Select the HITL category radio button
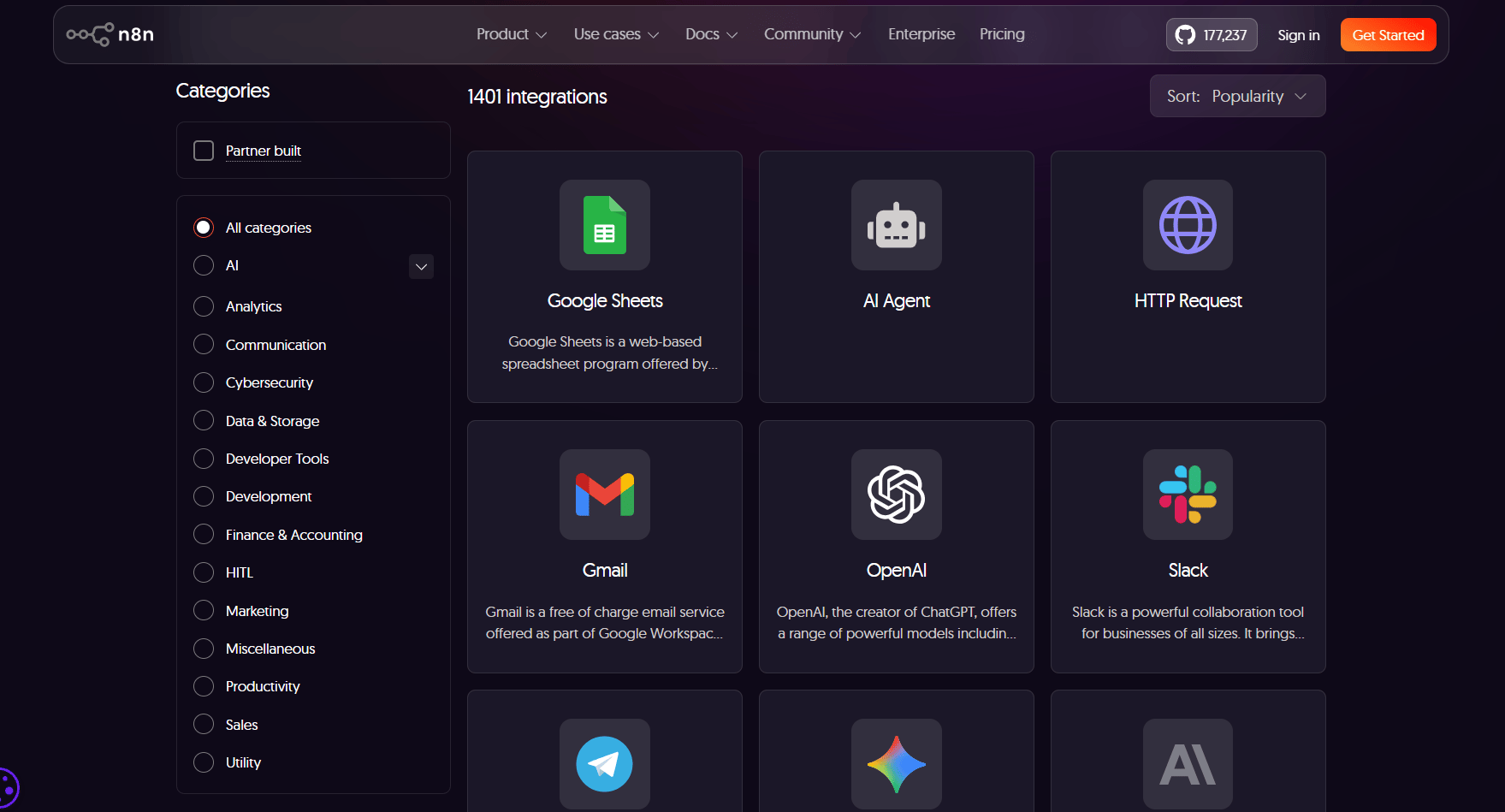1505x812 pixels. point(204,572)
